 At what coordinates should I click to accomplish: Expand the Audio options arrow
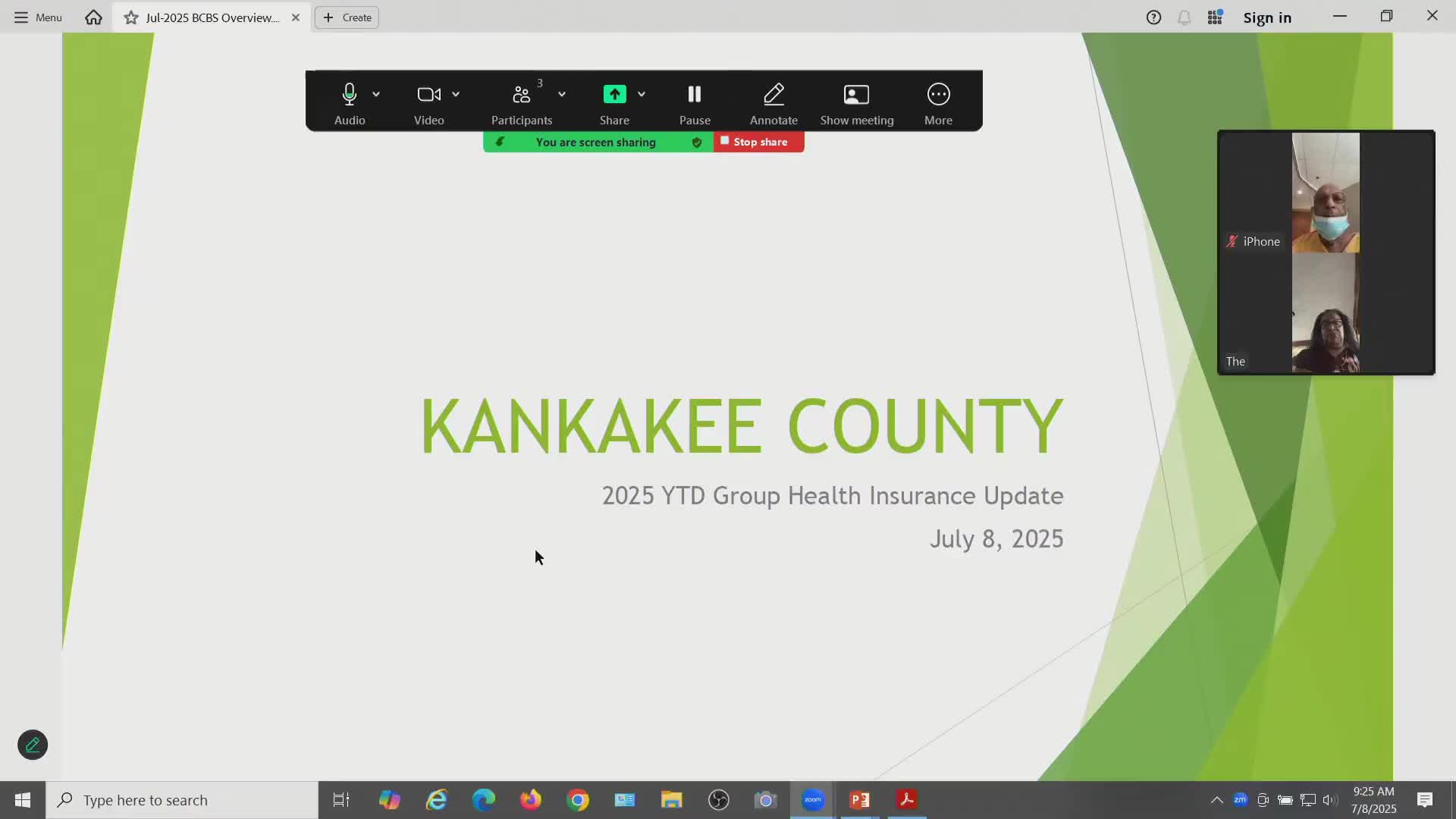click(x=376, y=94)
